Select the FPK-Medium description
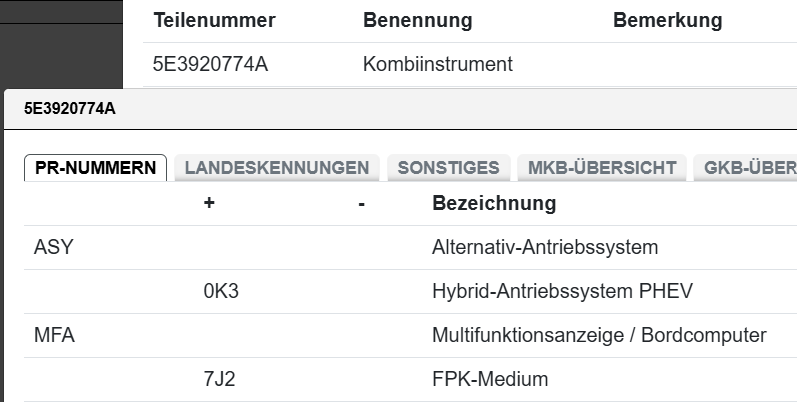Viewport: 797px width, 402px height. coord(490,379)
